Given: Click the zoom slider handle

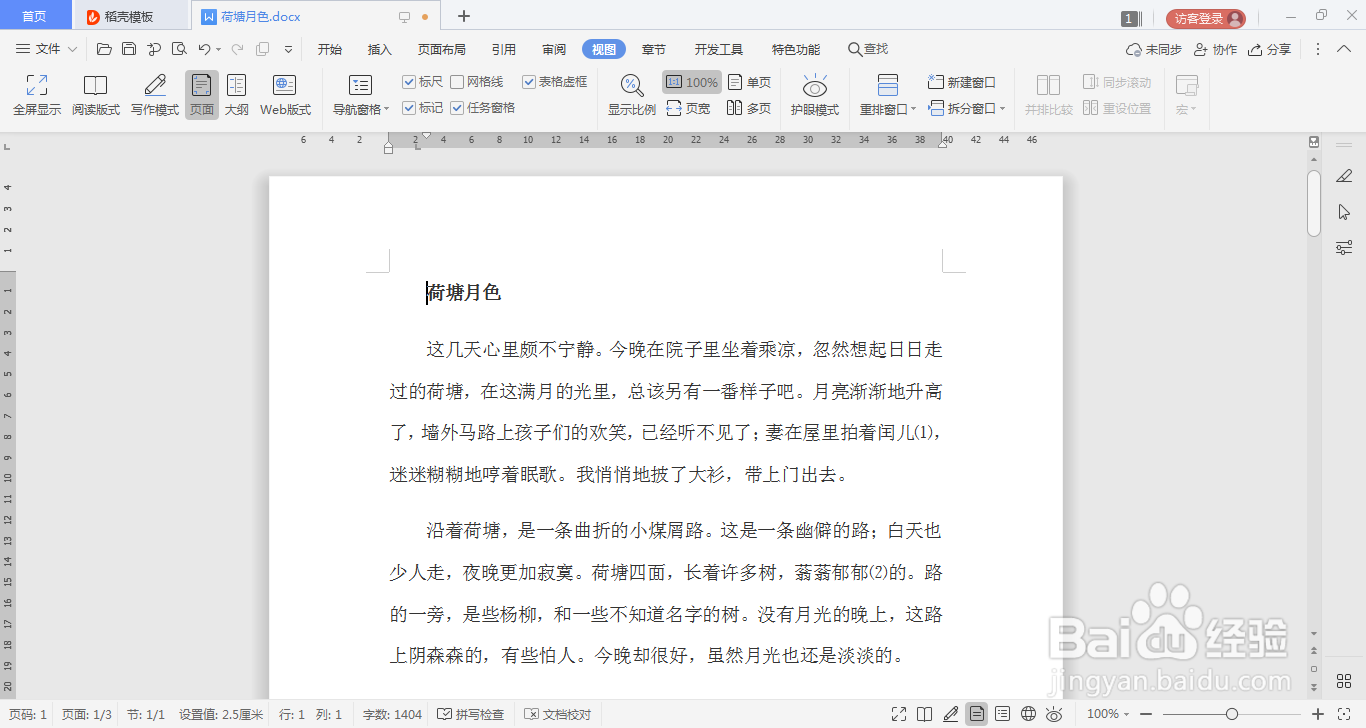Looking at the screenshot, I should [x=1231, y=714].
